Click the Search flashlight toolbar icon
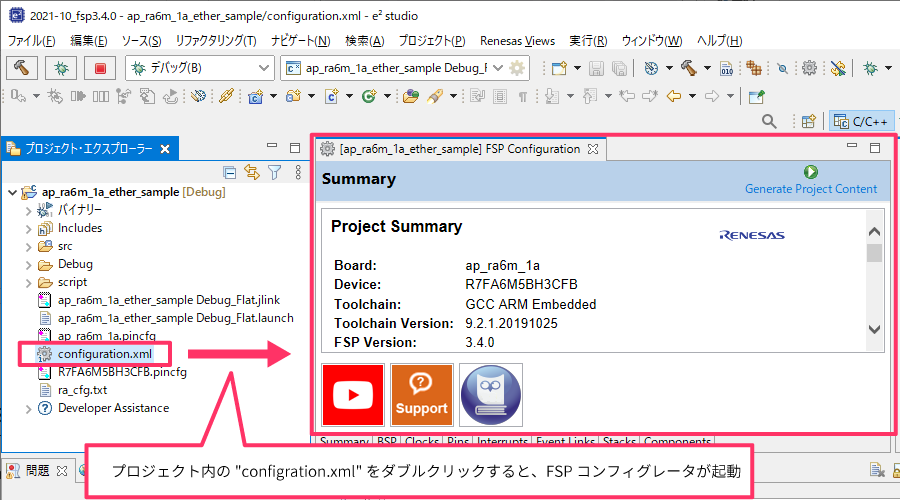900x500 pixels. (435, 96)
